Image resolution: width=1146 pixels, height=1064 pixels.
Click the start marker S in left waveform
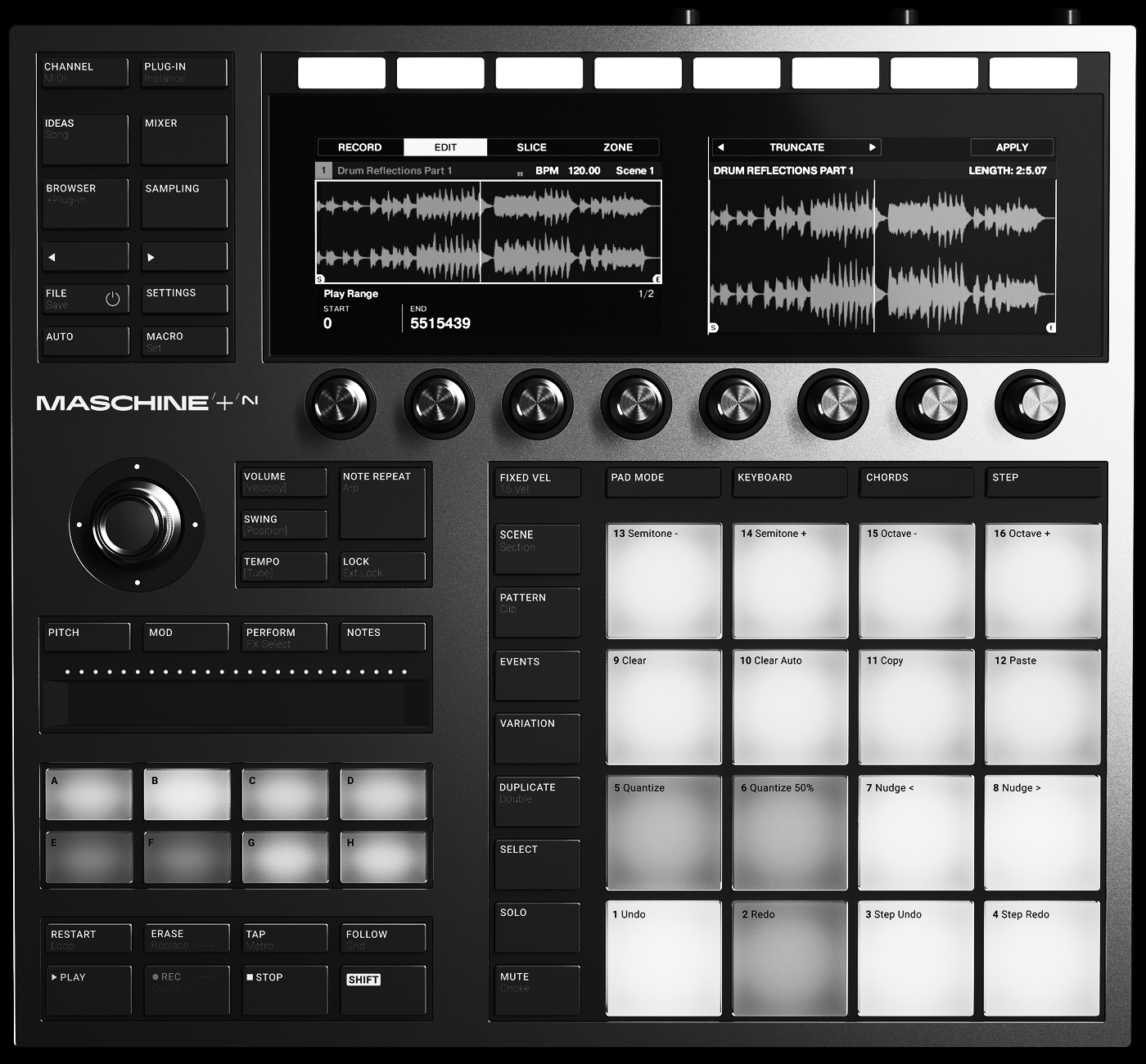pos(320,279)
